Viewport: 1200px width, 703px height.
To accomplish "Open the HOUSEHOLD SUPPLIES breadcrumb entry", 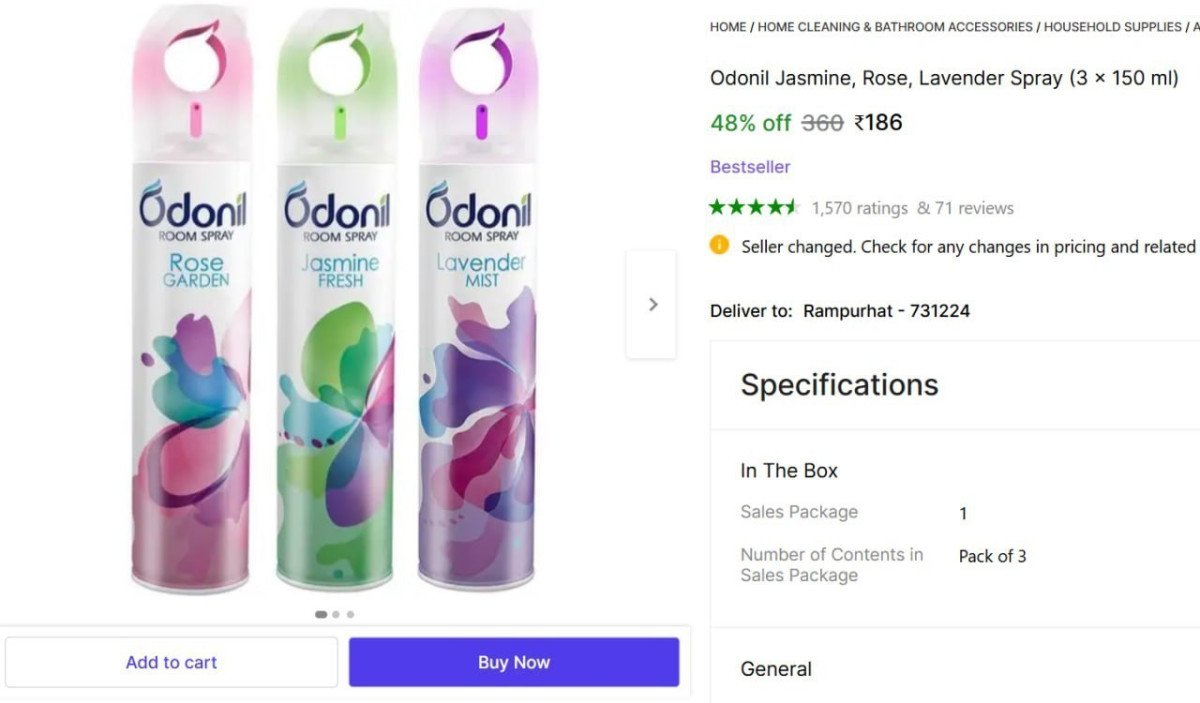I will click(x=1110, y=27).
